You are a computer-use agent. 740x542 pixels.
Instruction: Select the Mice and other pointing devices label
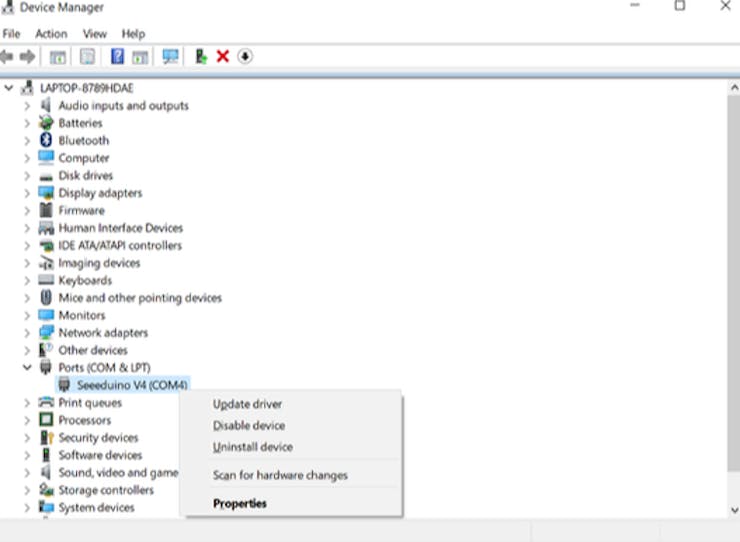(140, 298)
